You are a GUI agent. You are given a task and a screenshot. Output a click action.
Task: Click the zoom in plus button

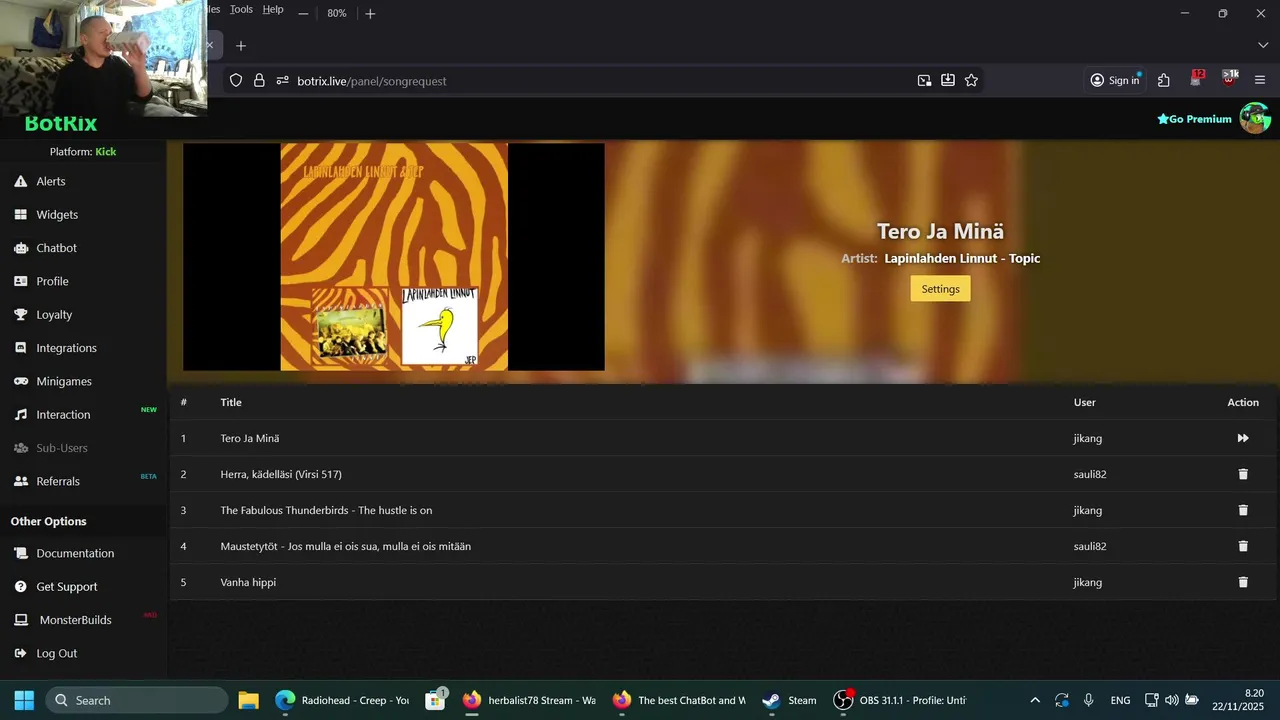point(370,13)
